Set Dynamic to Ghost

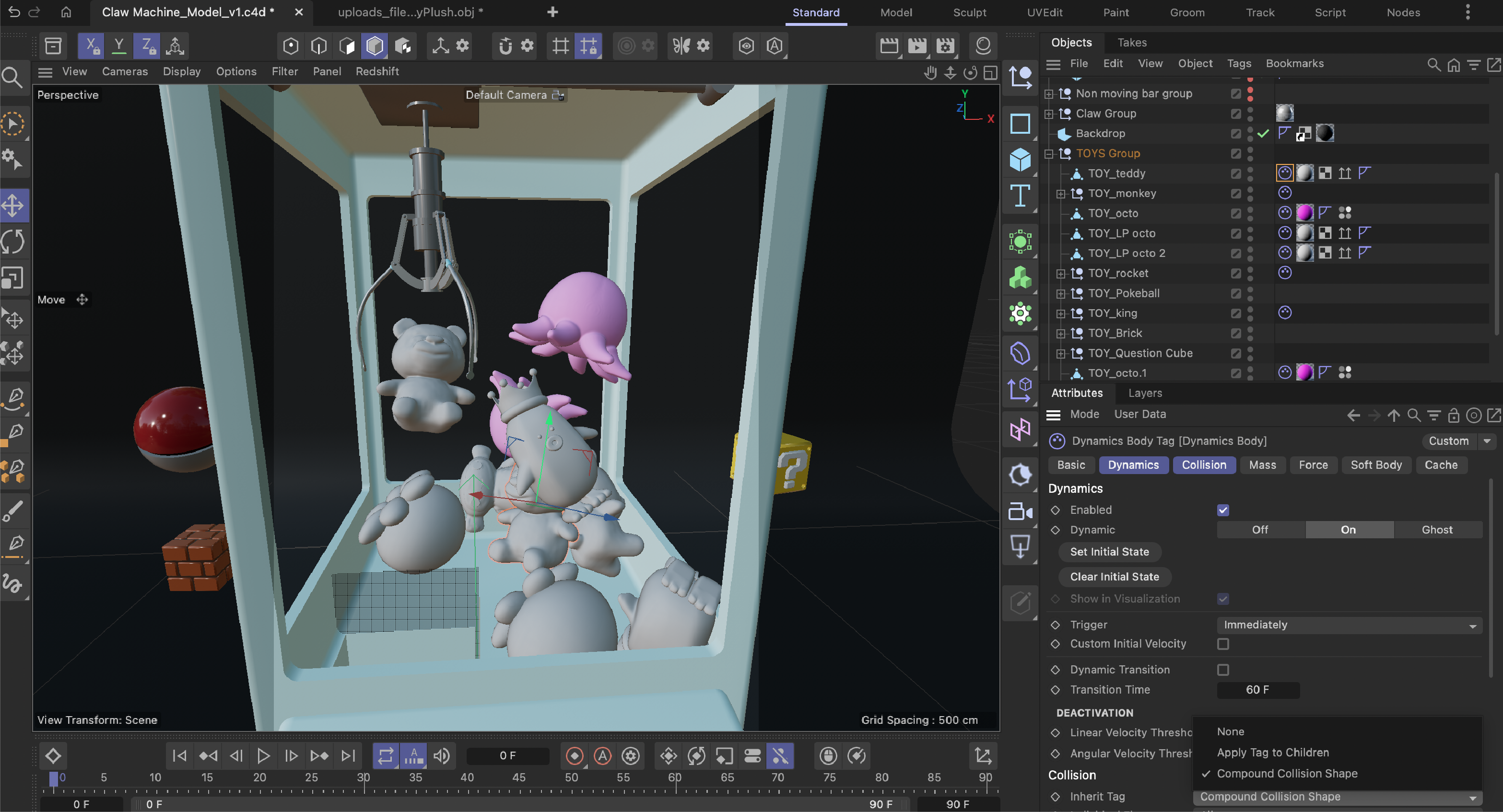click(1437, 530)
